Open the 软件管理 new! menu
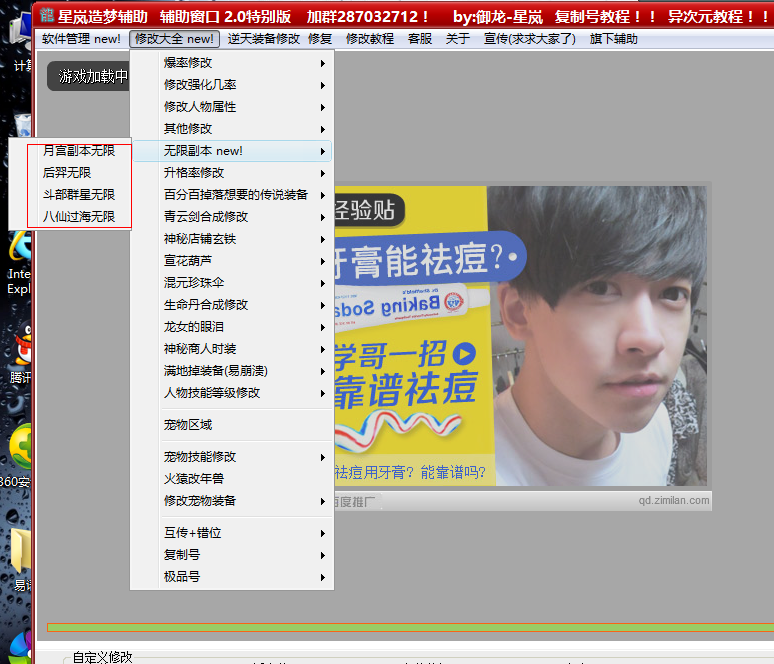This screenshot has width=774, height=664. pos(81,39)
